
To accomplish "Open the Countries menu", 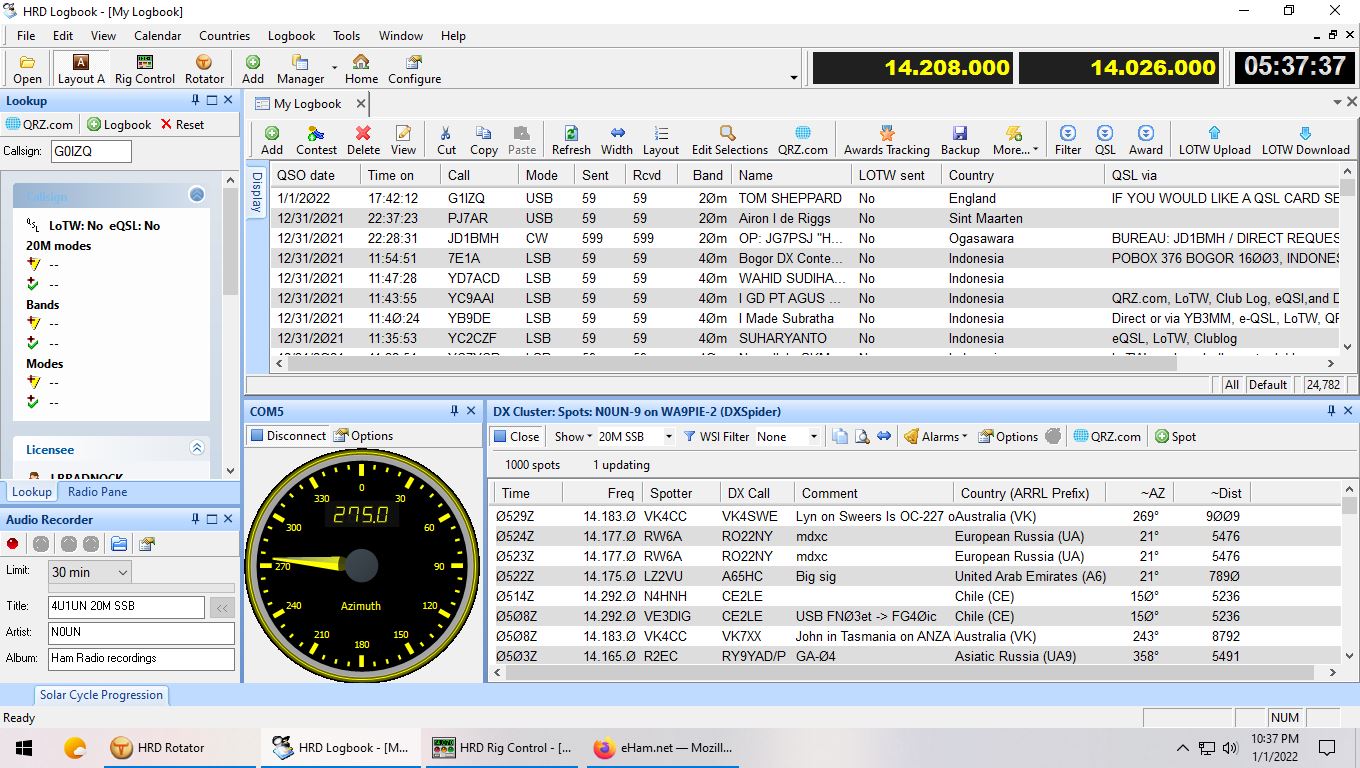I will click(x=224, y=35).
